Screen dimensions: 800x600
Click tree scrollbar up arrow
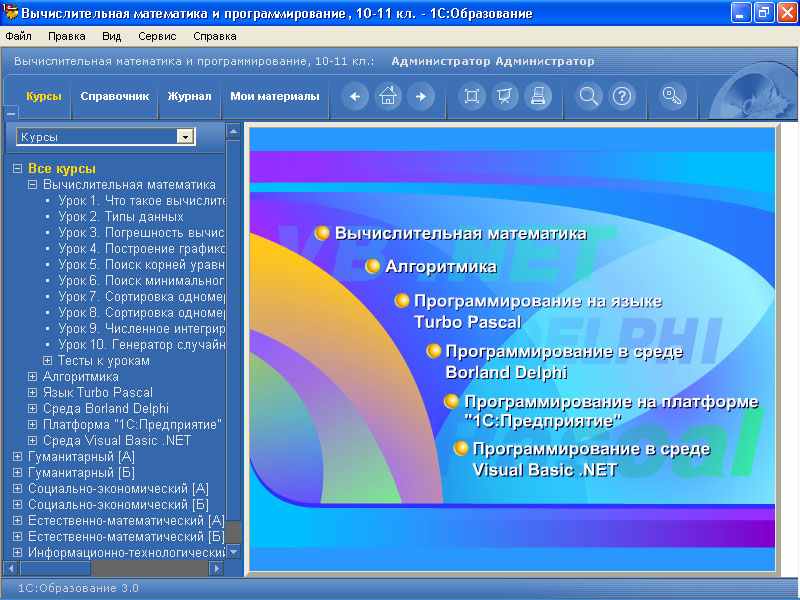233,131
